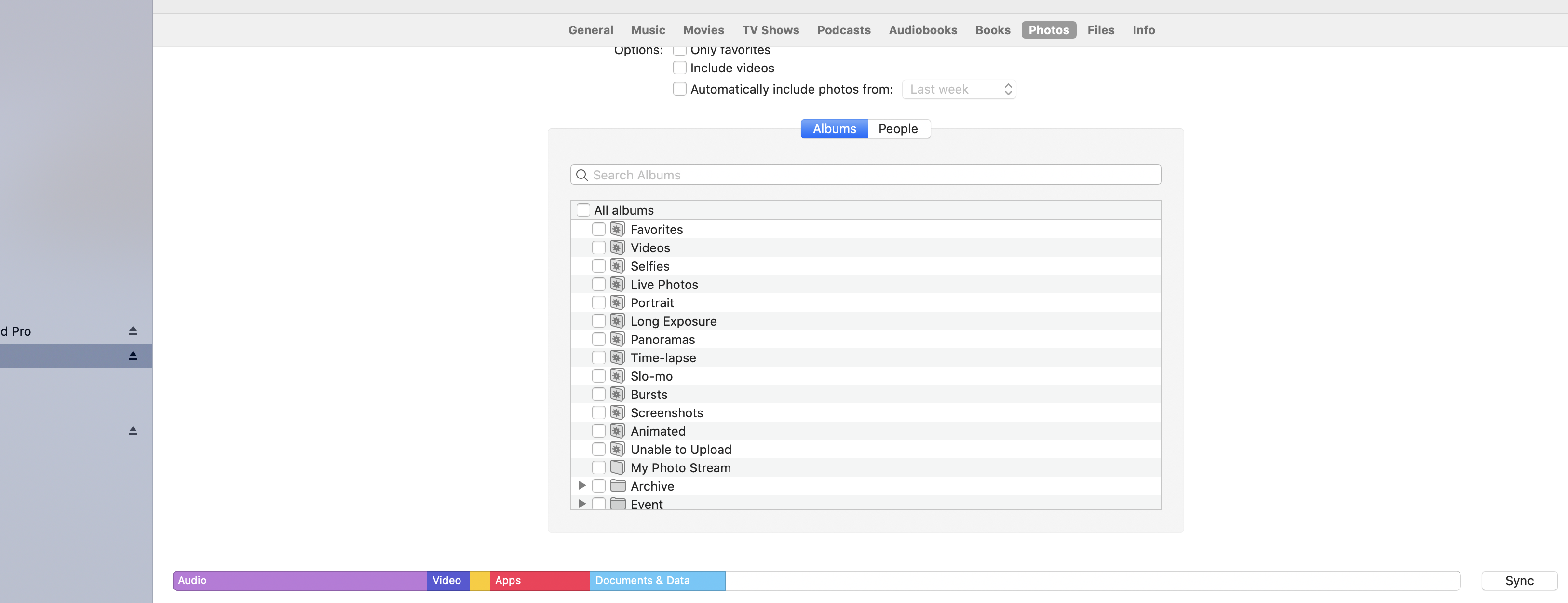Click the My Photo Stream album icon

click(x=617, y=467)
